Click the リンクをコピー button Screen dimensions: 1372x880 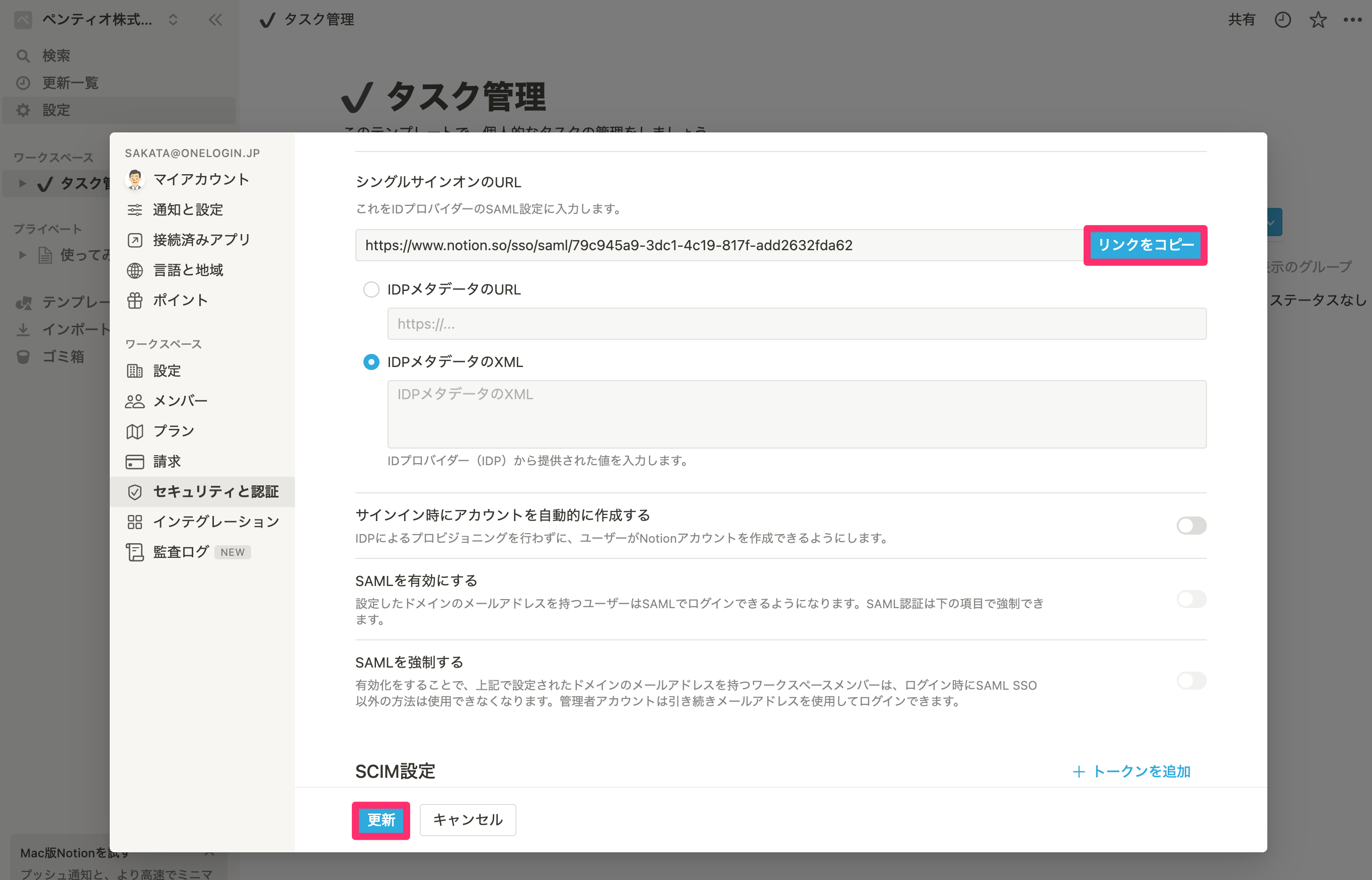tap(1145, 245)
